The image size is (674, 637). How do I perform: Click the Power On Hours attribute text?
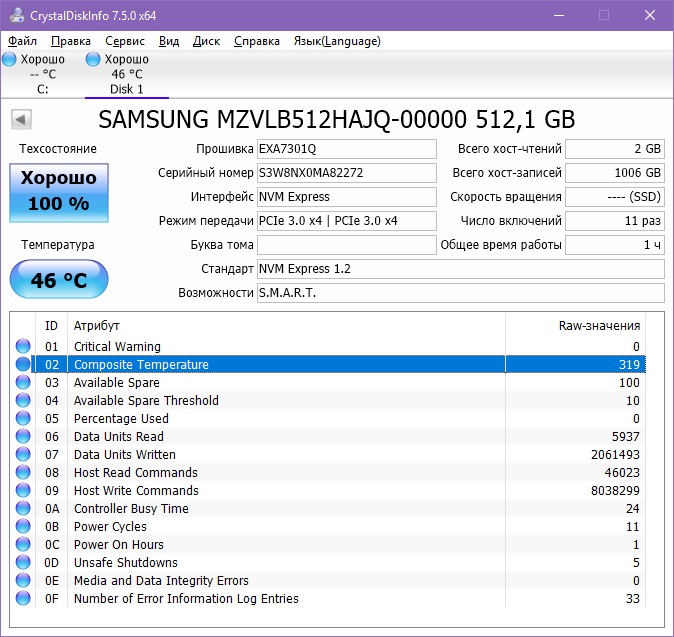[119, 545]
